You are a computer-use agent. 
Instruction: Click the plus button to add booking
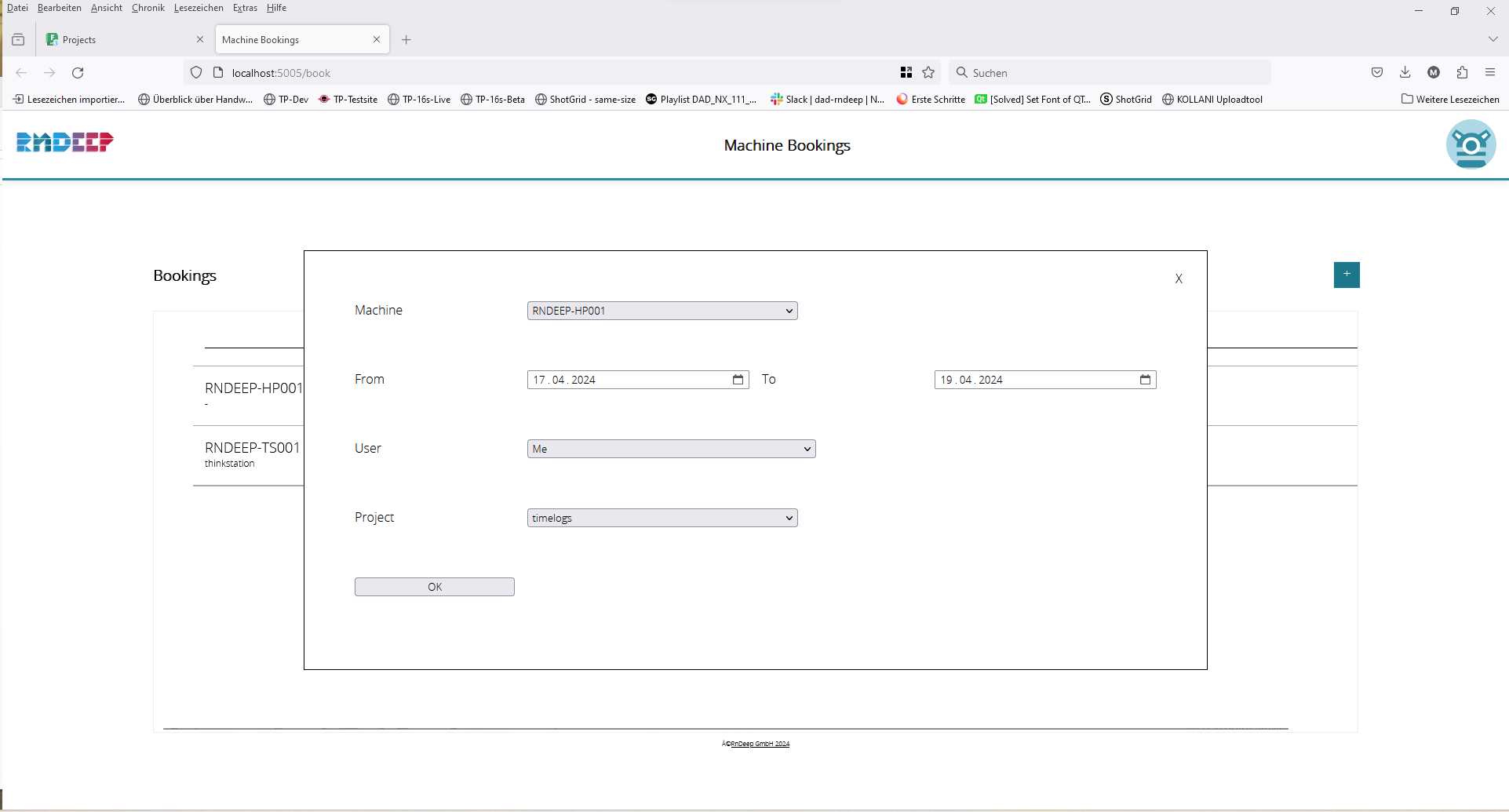[x=1347, y=275]
